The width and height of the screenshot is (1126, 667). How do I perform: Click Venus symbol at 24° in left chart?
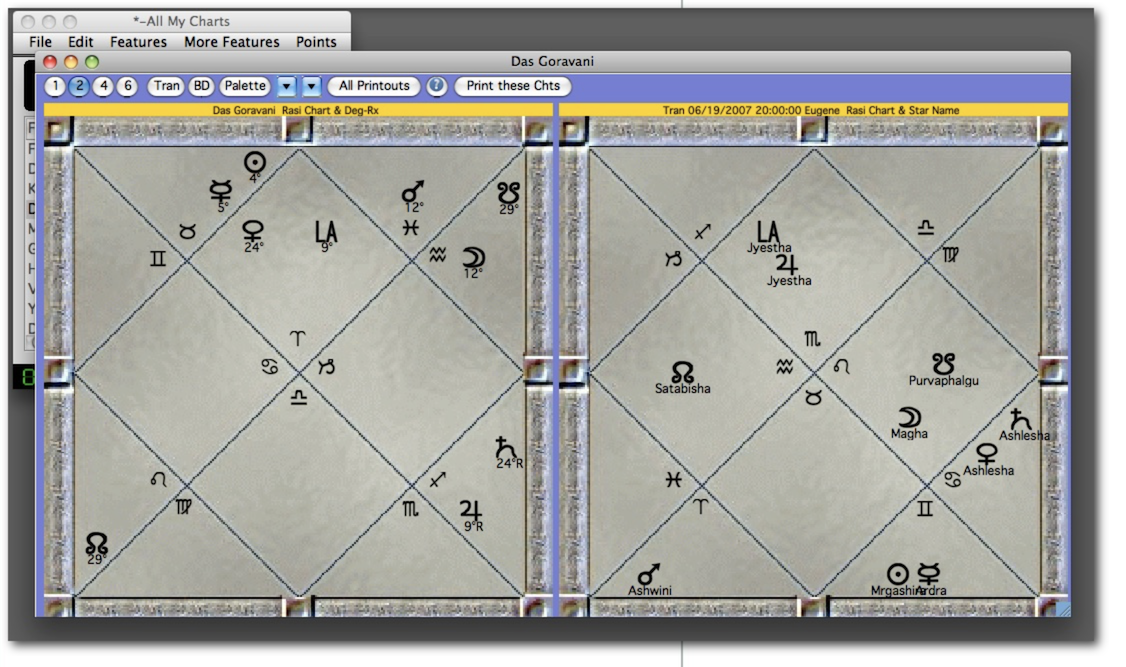tap(253, 231)
